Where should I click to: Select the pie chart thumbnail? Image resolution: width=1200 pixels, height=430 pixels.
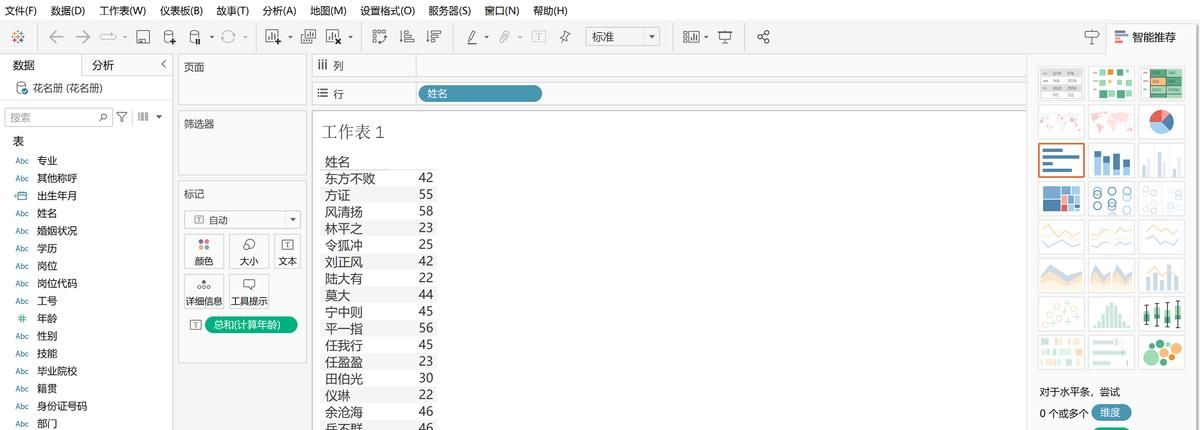tap(1161, 122)
